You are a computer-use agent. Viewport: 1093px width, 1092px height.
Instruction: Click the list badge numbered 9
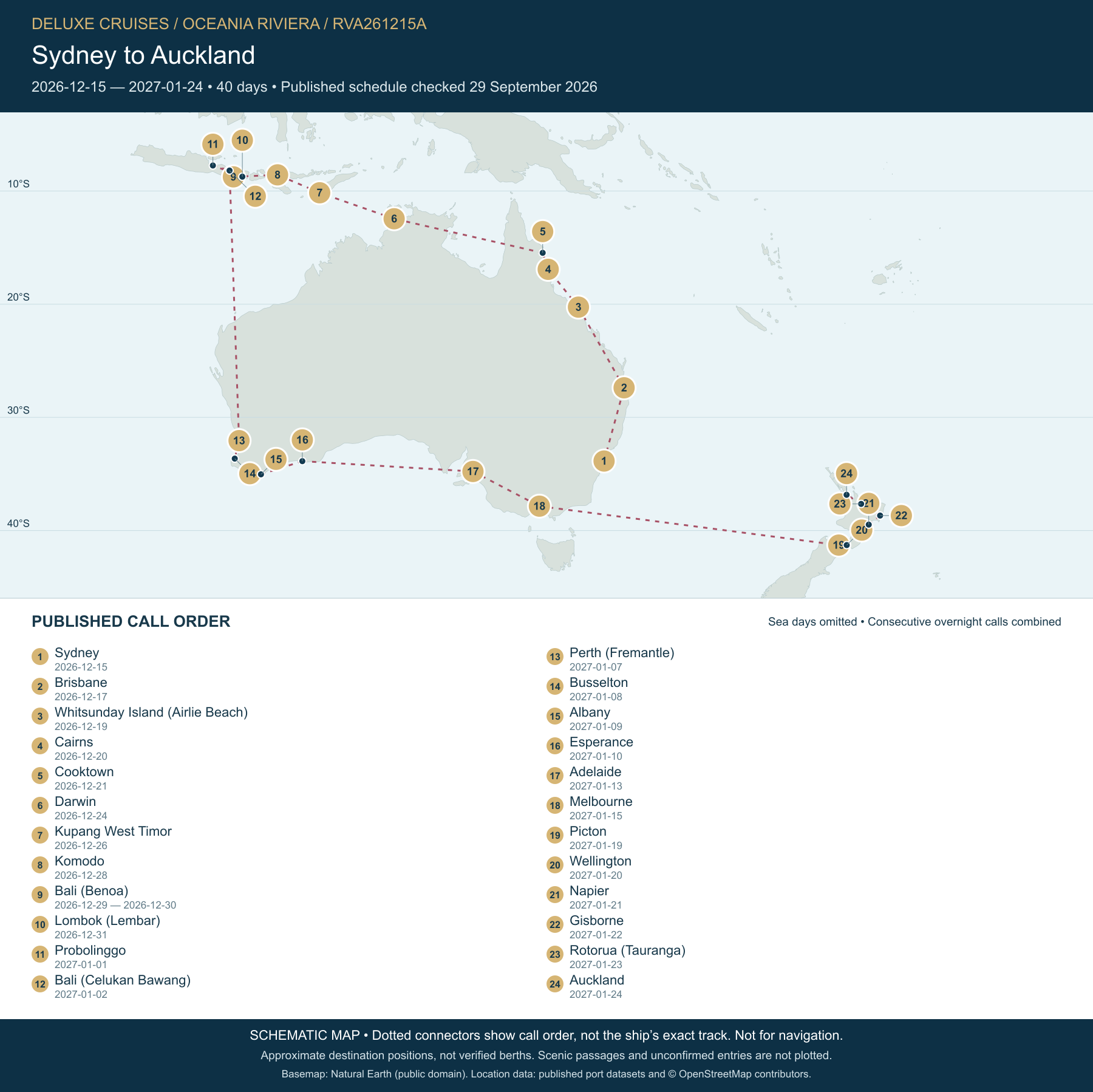40,895
